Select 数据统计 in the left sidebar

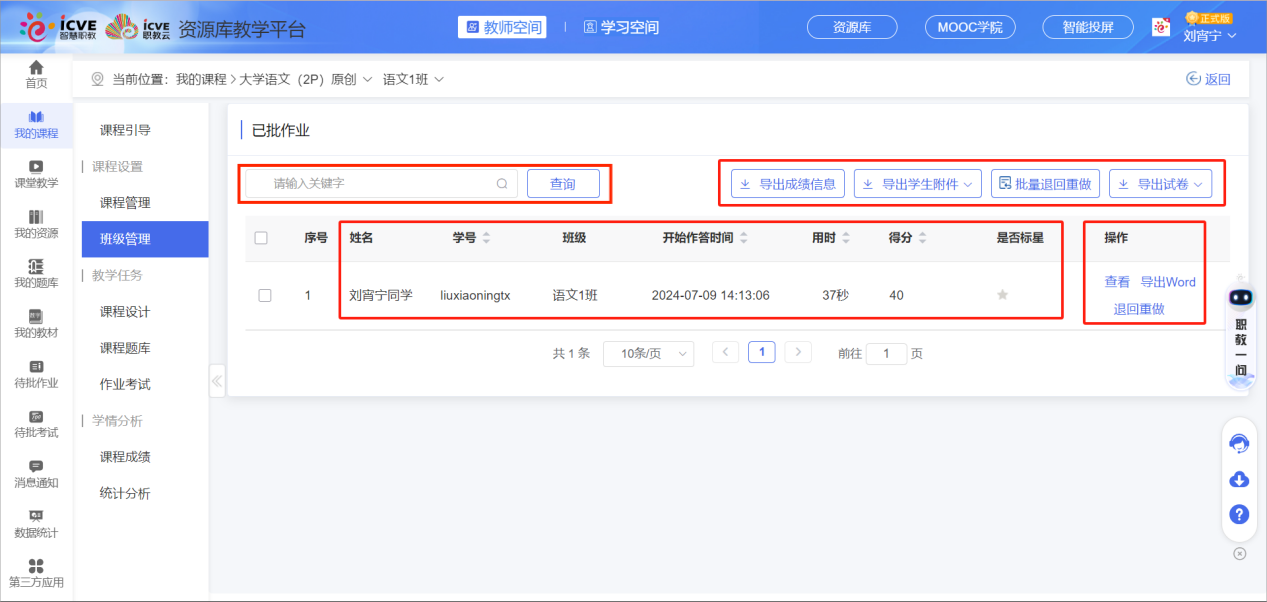pyautogui.click(x=36, y=524)
